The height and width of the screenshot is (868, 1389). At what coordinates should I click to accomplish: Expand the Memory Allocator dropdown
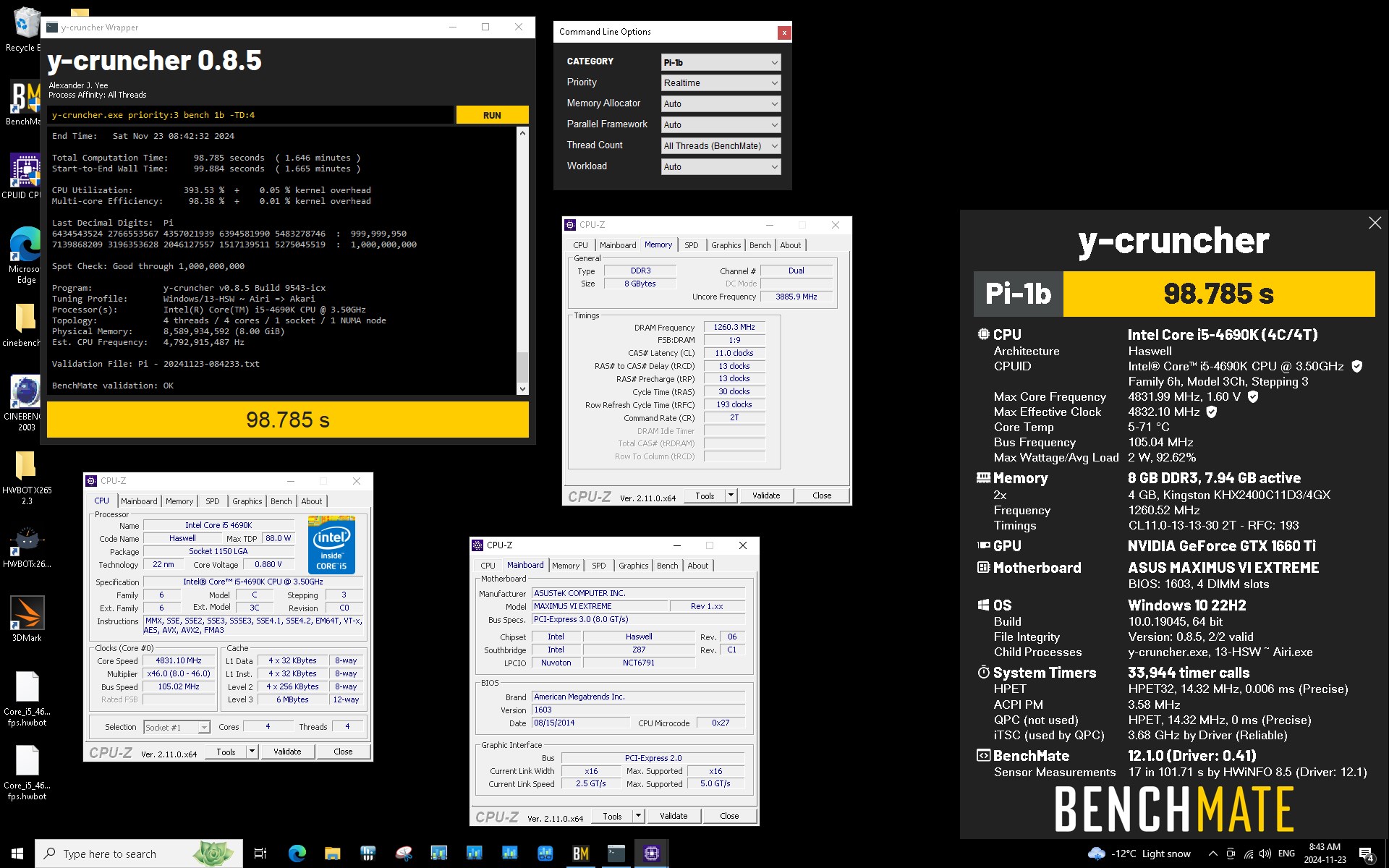point(721,103)
